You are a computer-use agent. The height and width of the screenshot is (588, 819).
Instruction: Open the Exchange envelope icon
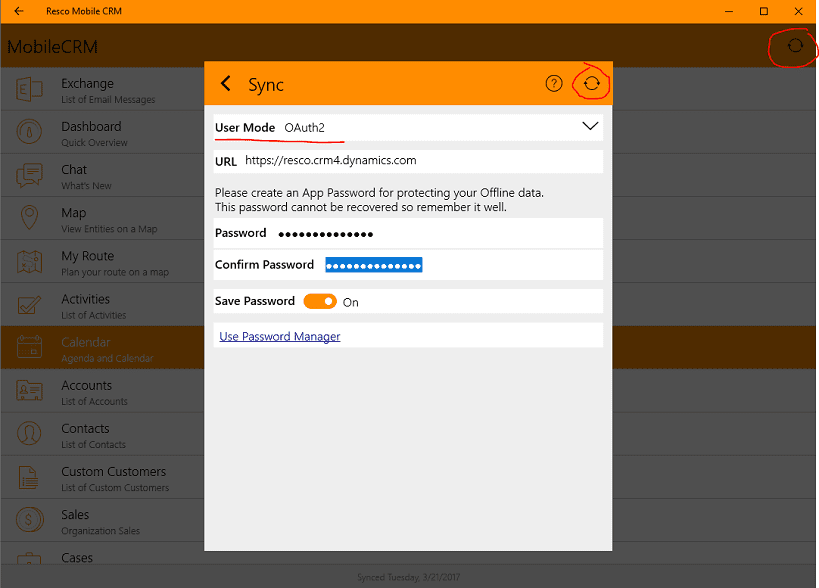(29, 89)
